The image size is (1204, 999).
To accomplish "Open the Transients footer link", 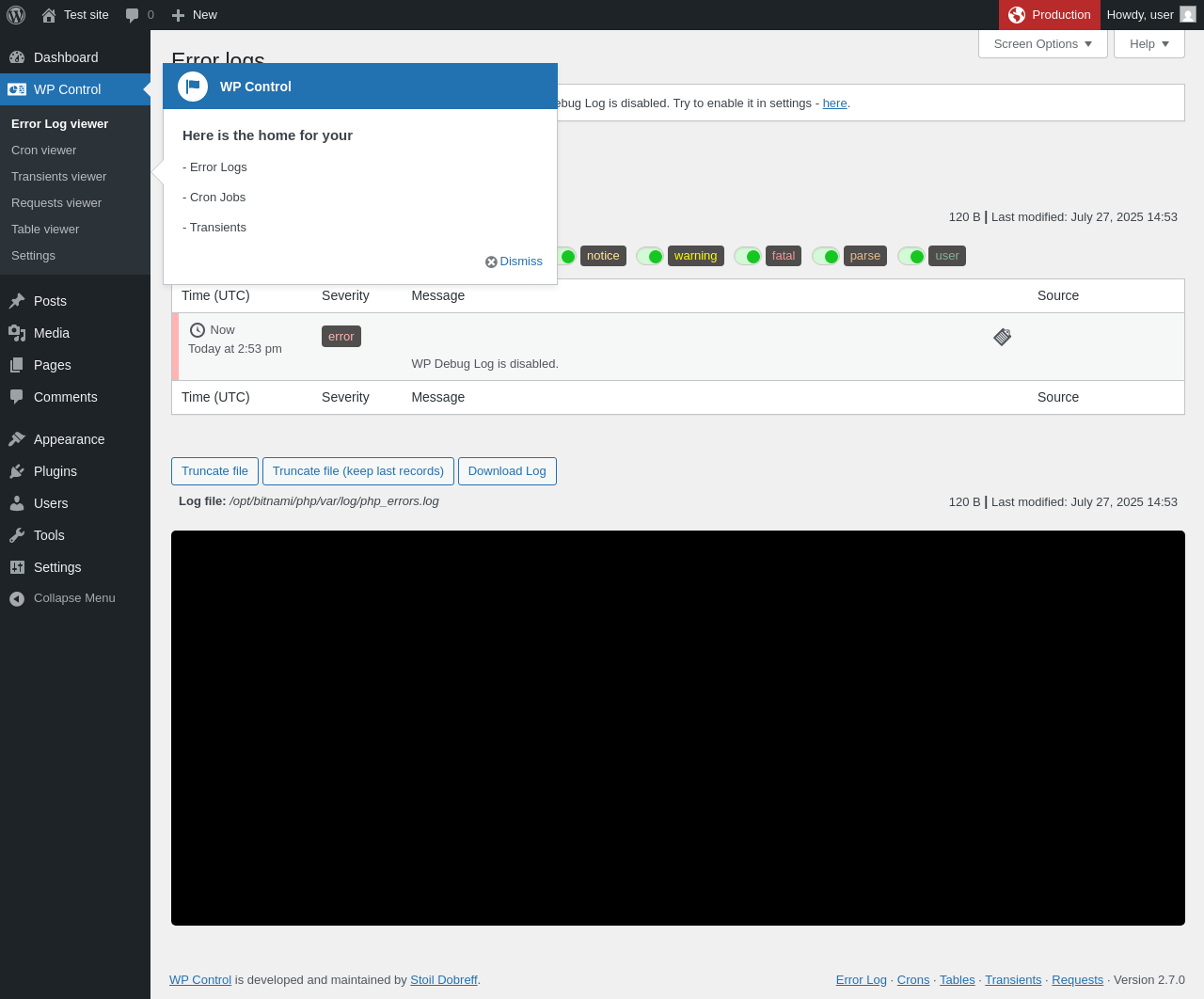I will click(1013, 980).
